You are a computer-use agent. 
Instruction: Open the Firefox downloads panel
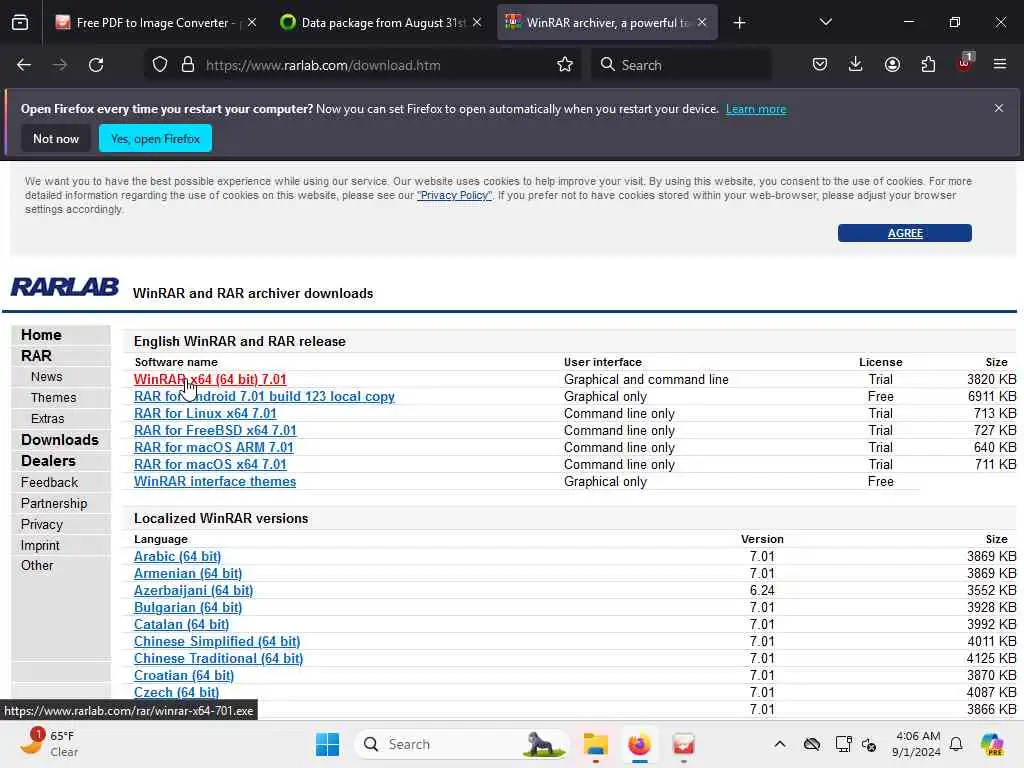coord(856,65)
